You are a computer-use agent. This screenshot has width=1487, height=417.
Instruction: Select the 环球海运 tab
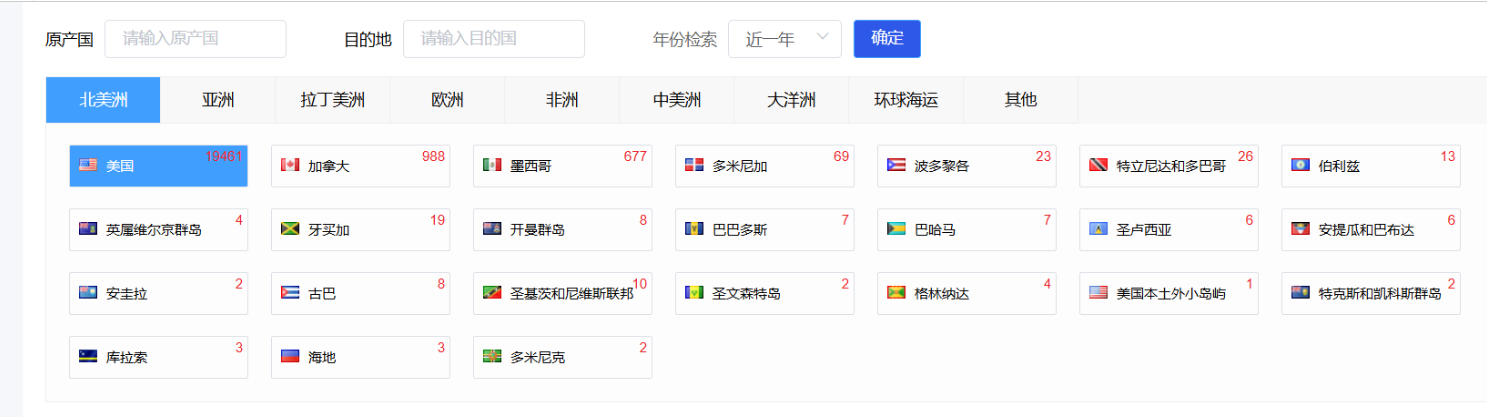(906, 100)
